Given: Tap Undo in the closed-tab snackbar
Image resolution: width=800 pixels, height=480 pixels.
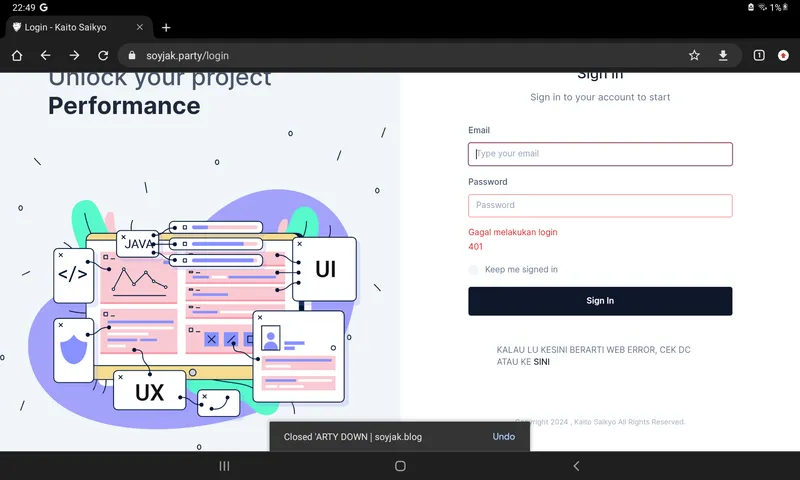Looking at the screenshot, I should click(503, 437).
